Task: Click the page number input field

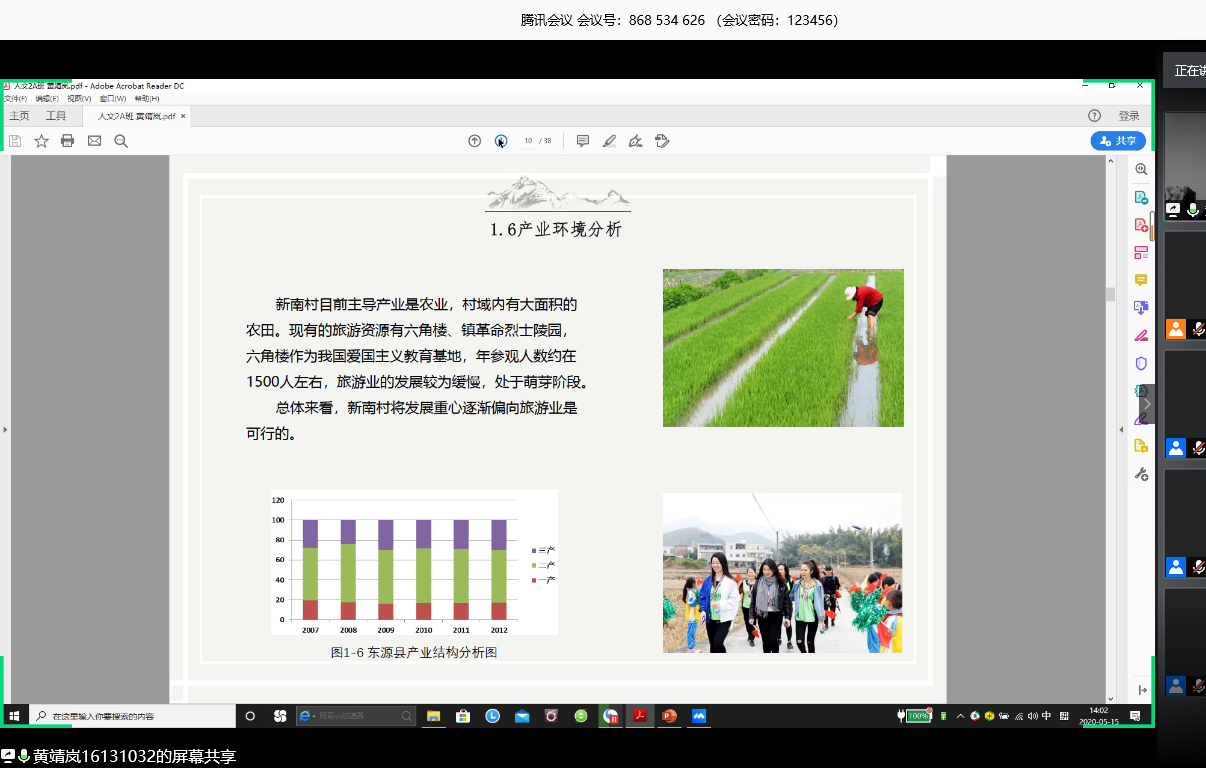Action: click(528, 141)
